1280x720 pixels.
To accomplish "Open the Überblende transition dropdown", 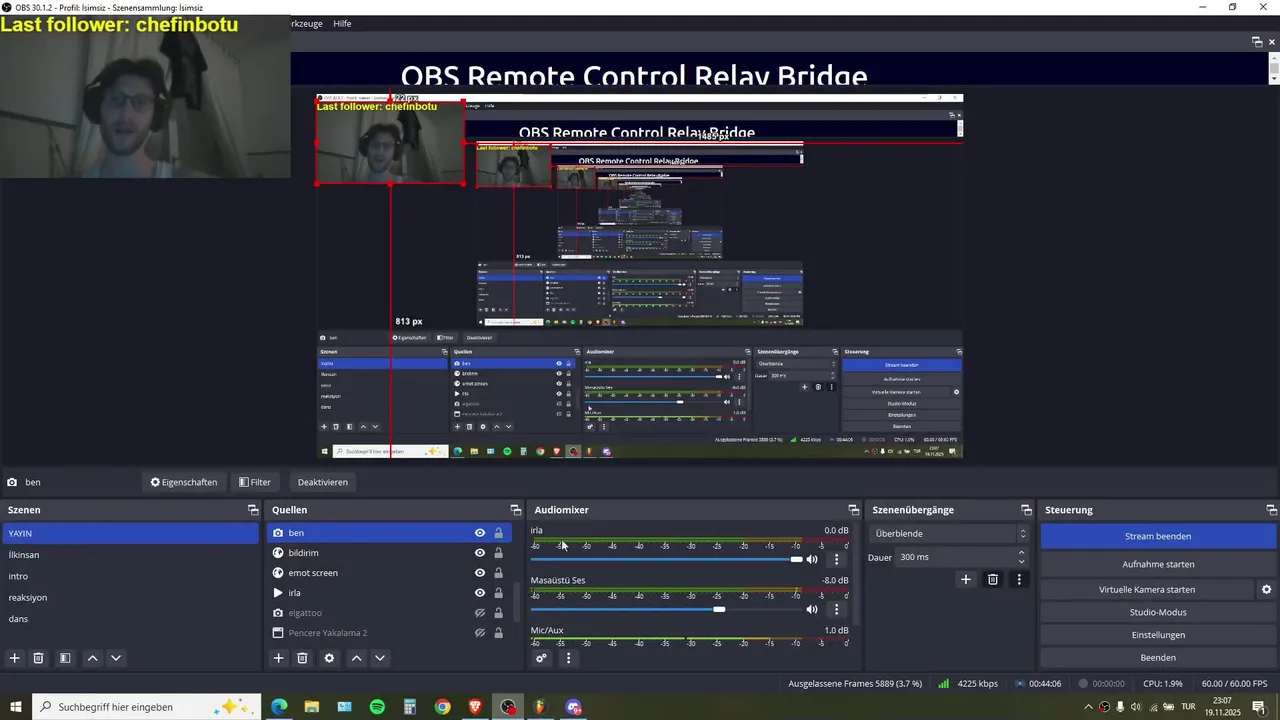I will tap(949, 534).
